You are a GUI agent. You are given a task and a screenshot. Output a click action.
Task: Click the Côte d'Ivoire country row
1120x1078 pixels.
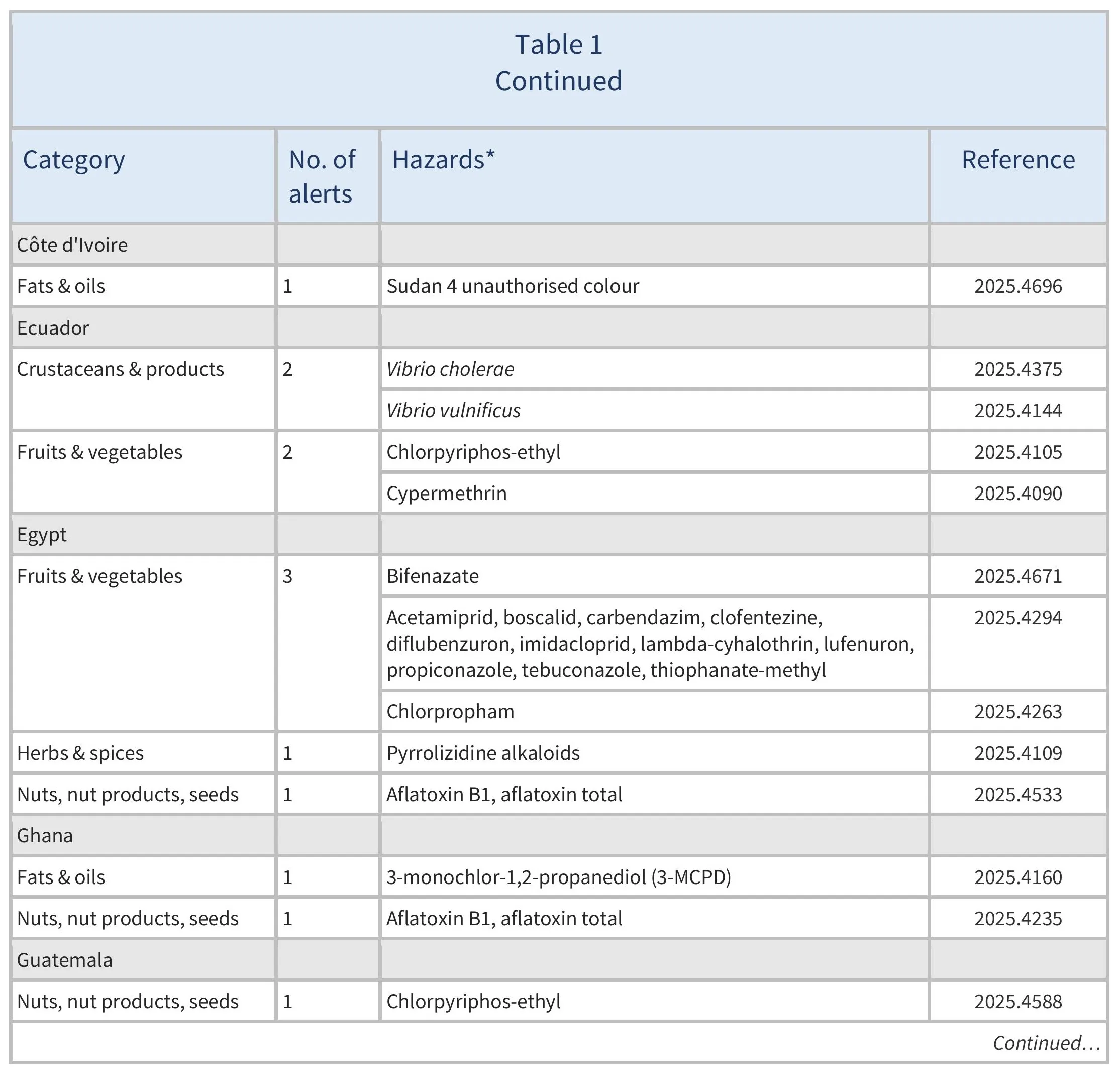click(x=72, y=245)
